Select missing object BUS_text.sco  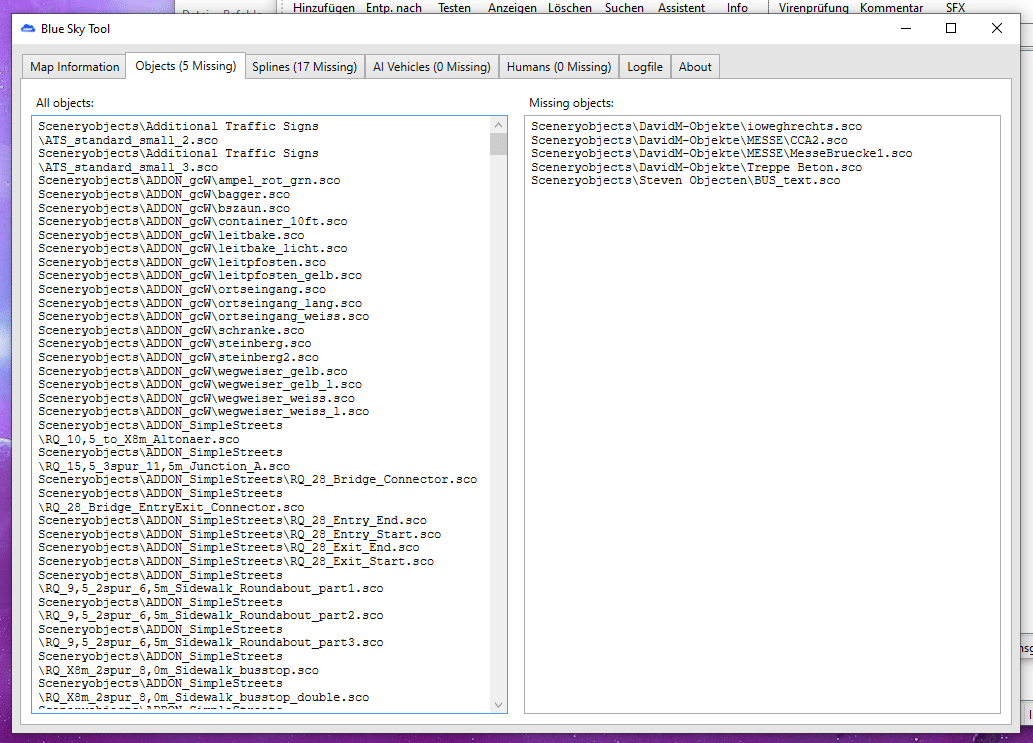[x=685, y=180]
